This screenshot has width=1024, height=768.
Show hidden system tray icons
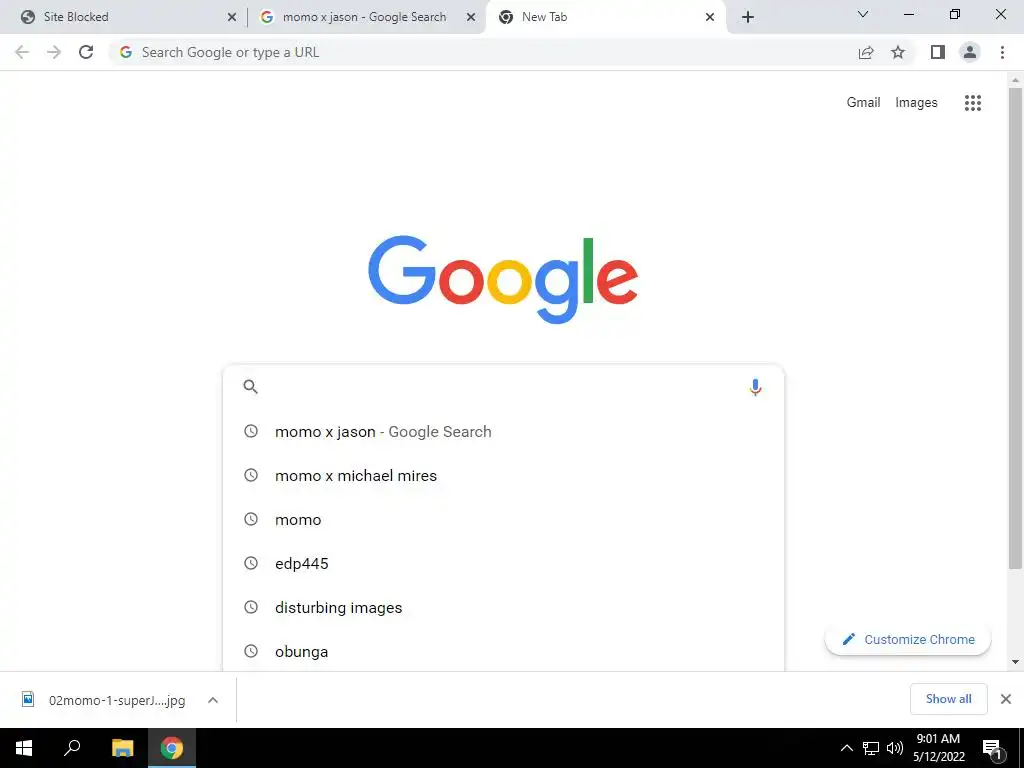846,748
